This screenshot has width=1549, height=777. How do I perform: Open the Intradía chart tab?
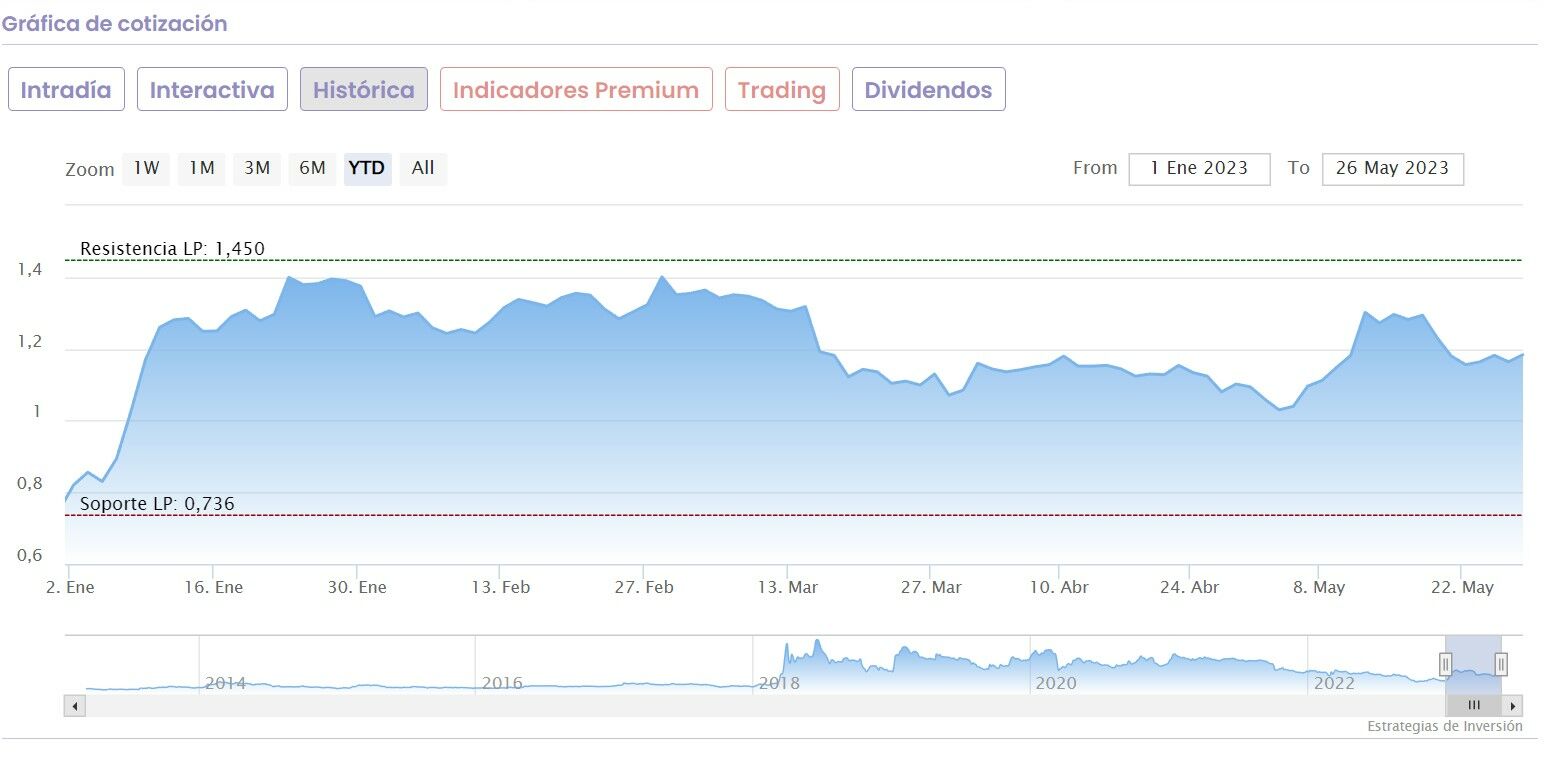point(66,90)
